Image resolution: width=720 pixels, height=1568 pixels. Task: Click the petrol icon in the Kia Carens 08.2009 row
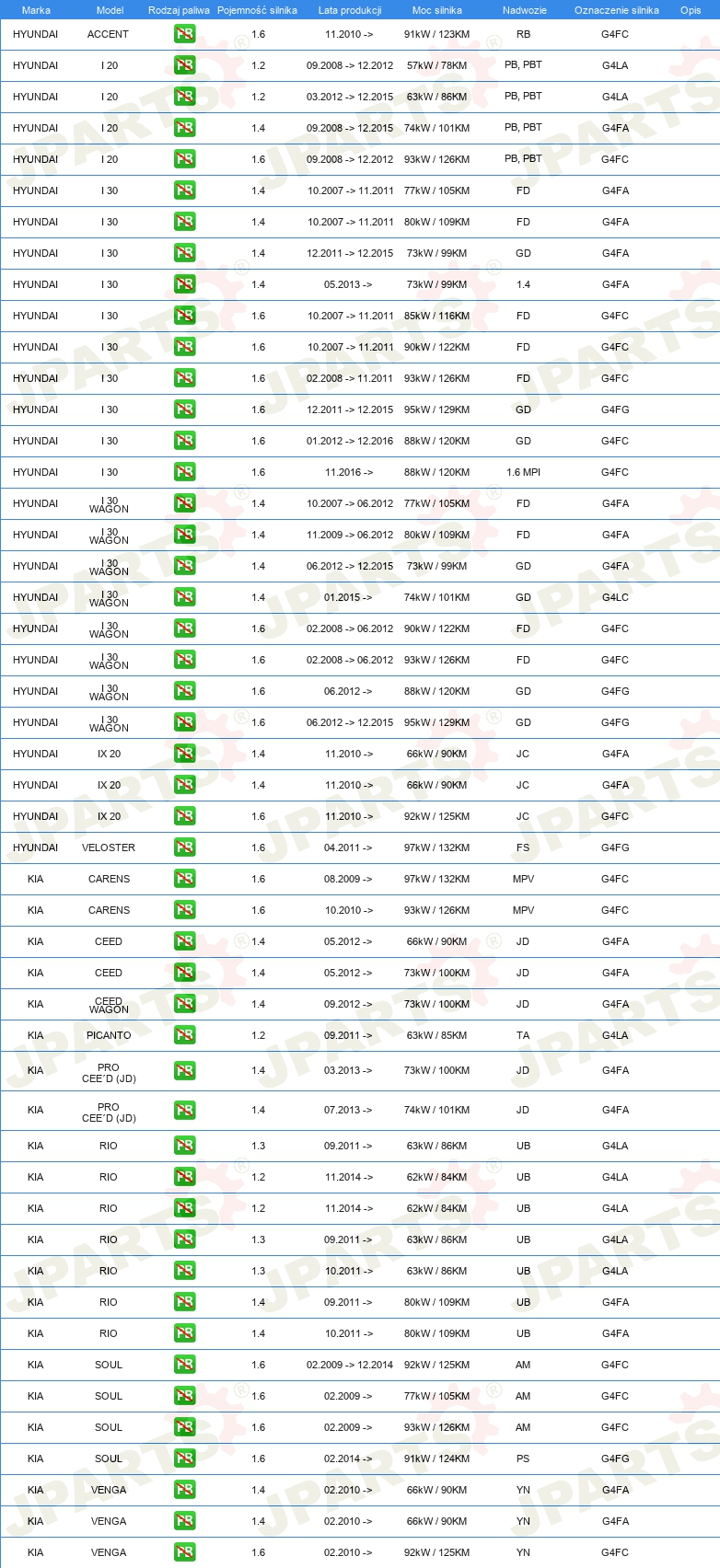185,879
